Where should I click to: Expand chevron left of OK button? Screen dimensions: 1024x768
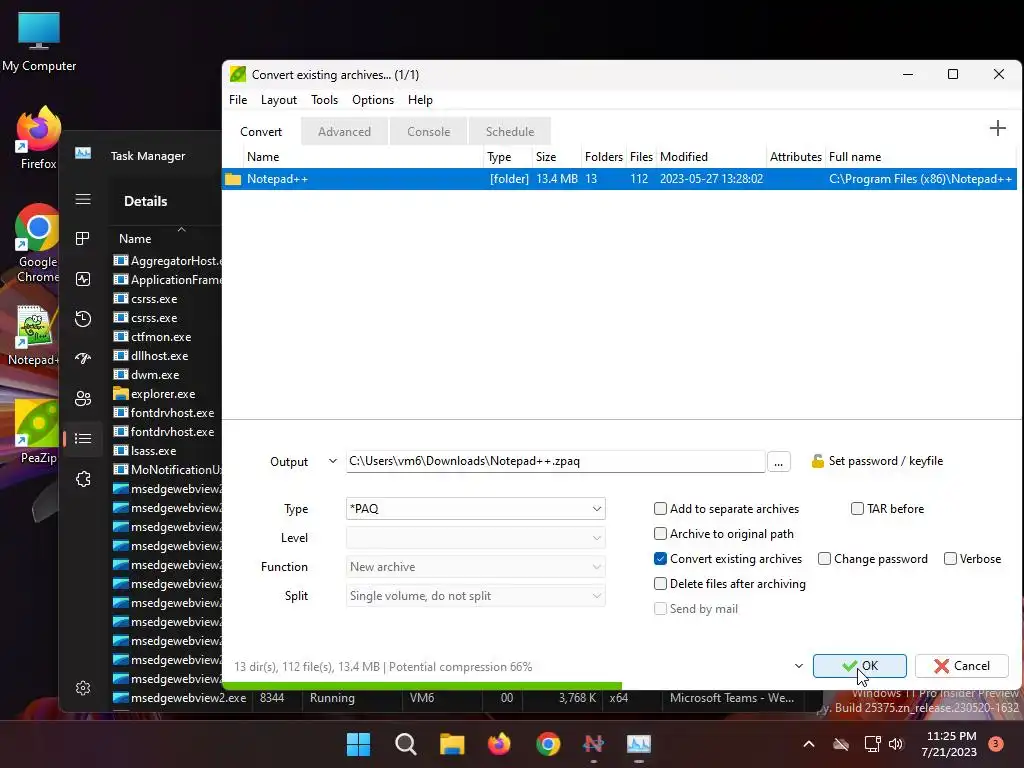[x=798, y=666]
